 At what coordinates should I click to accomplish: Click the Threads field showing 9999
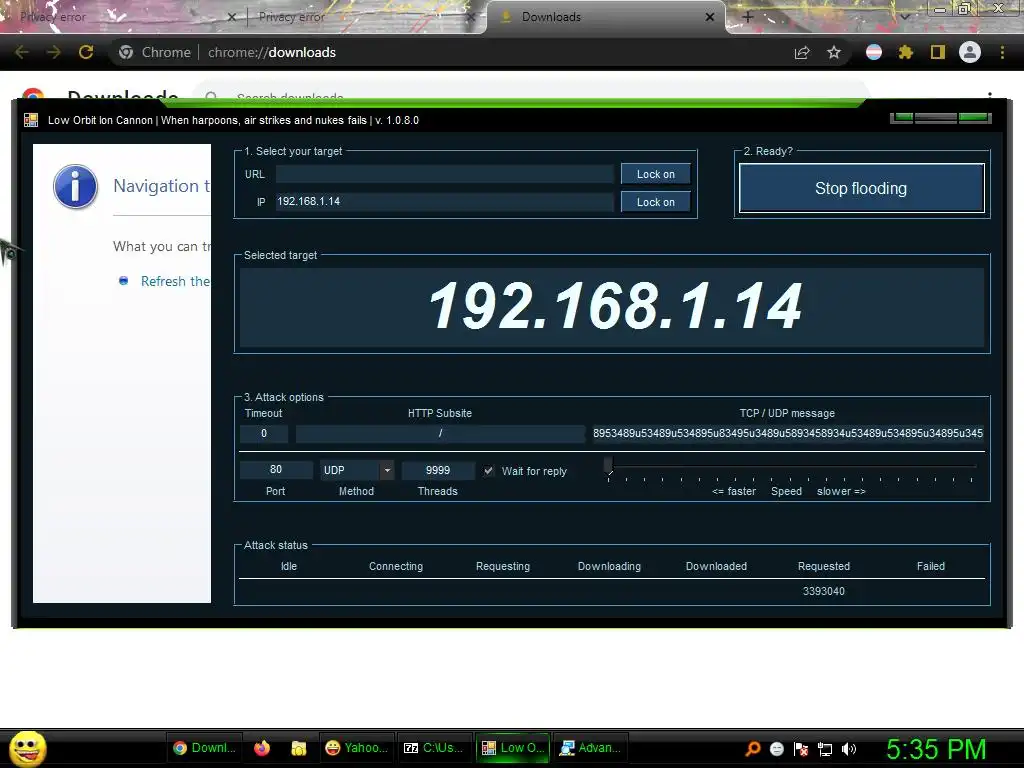(x=438, y=470)
